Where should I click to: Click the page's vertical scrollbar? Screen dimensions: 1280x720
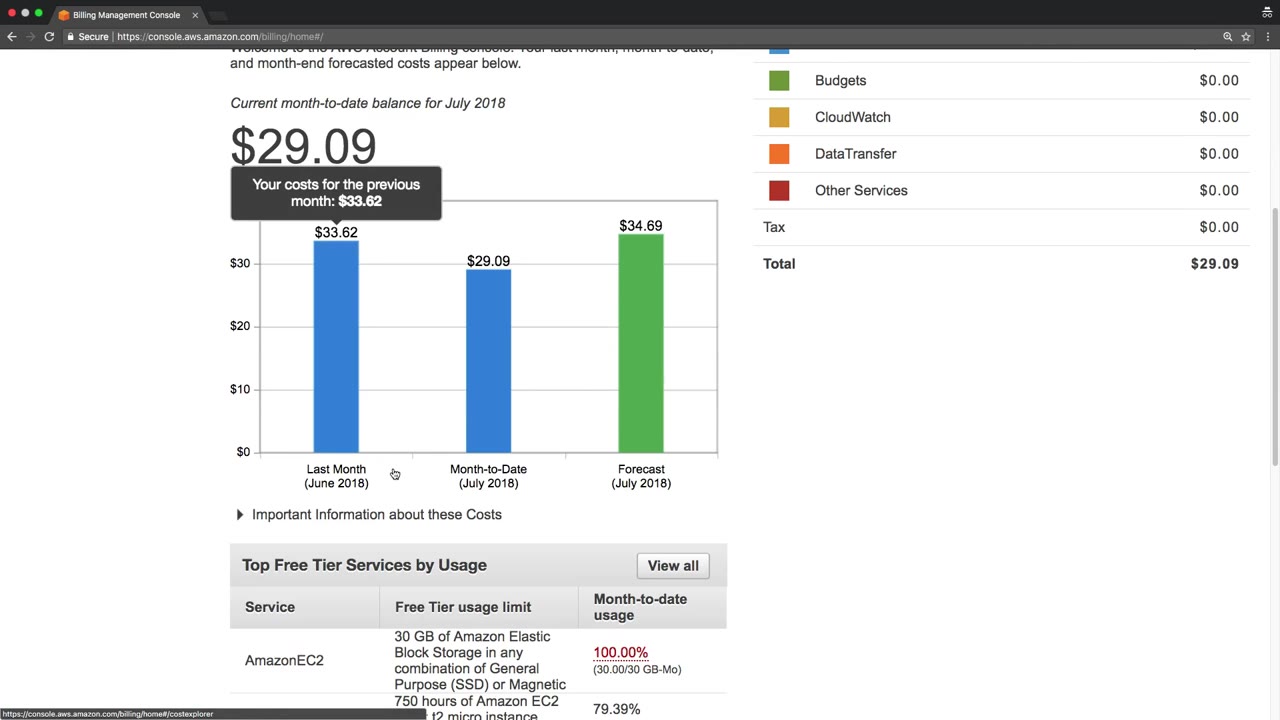[1275, 336]
